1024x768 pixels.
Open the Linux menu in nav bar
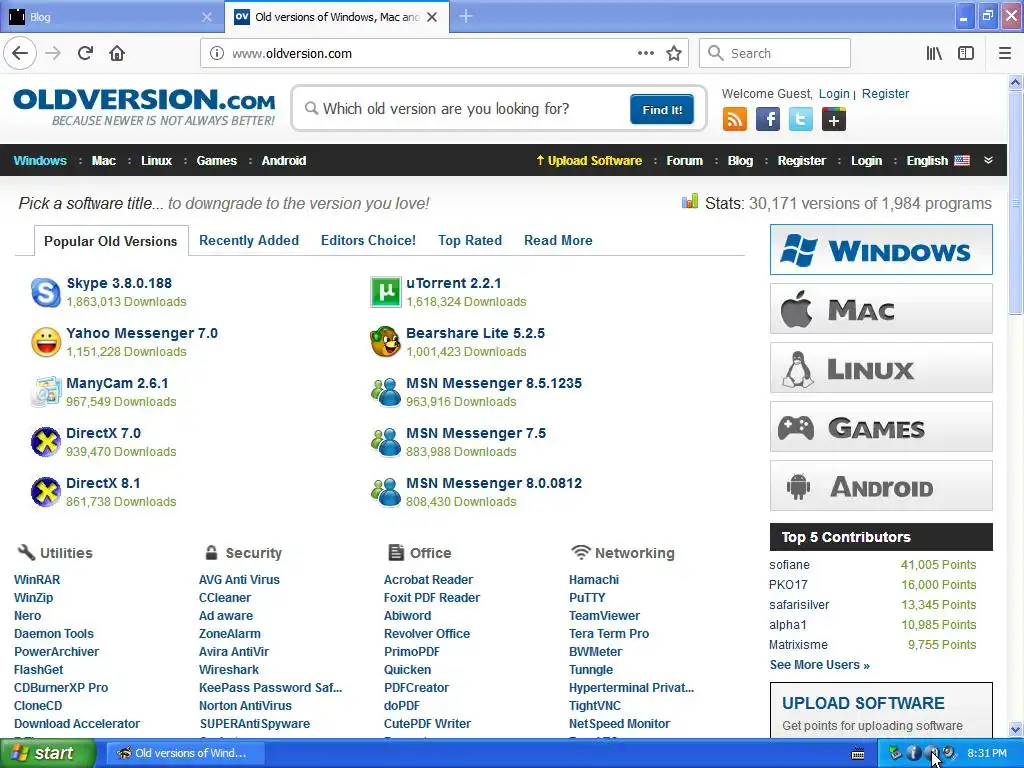156,161
